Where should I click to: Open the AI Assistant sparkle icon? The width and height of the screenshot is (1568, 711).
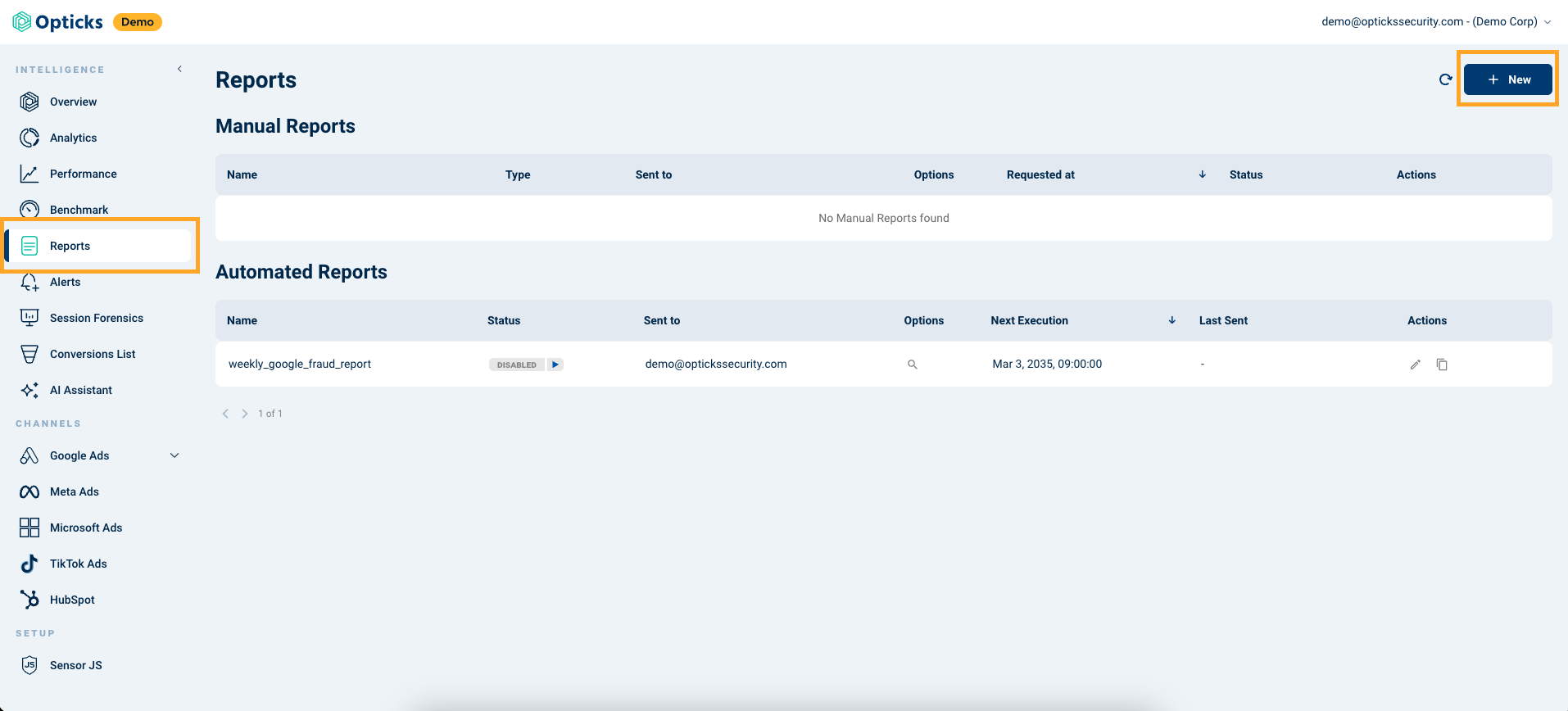coord(29,390)
